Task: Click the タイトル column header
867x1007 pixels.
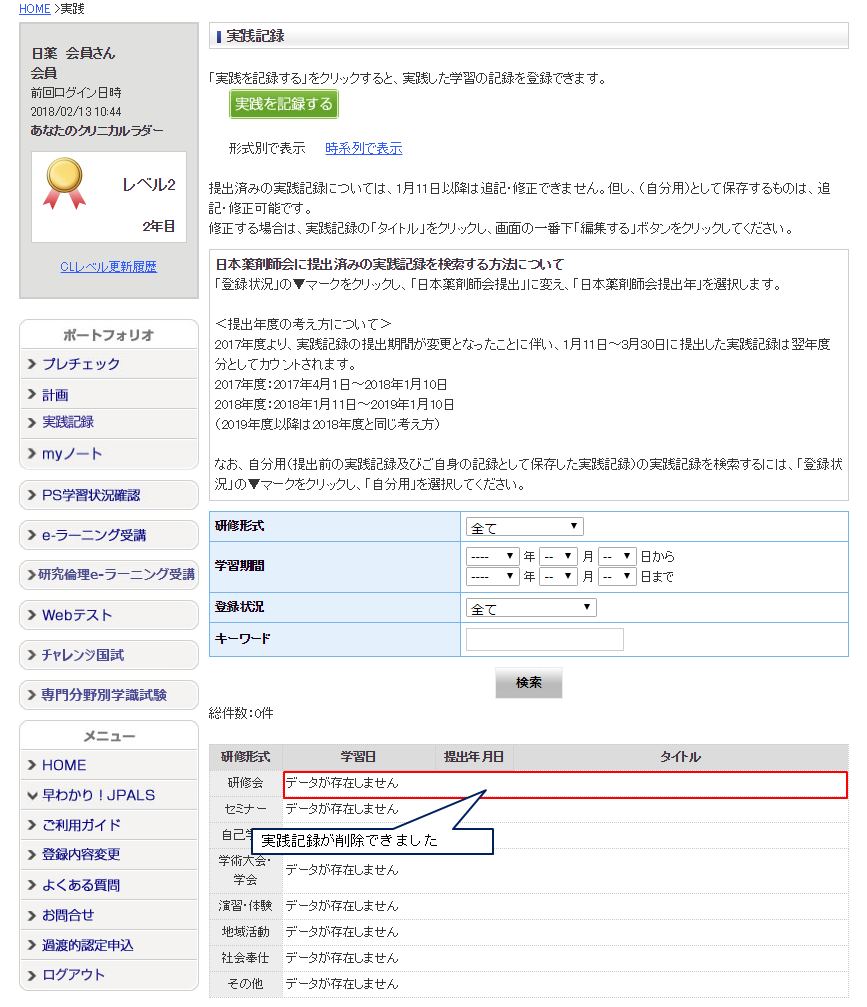Action: 680,757
